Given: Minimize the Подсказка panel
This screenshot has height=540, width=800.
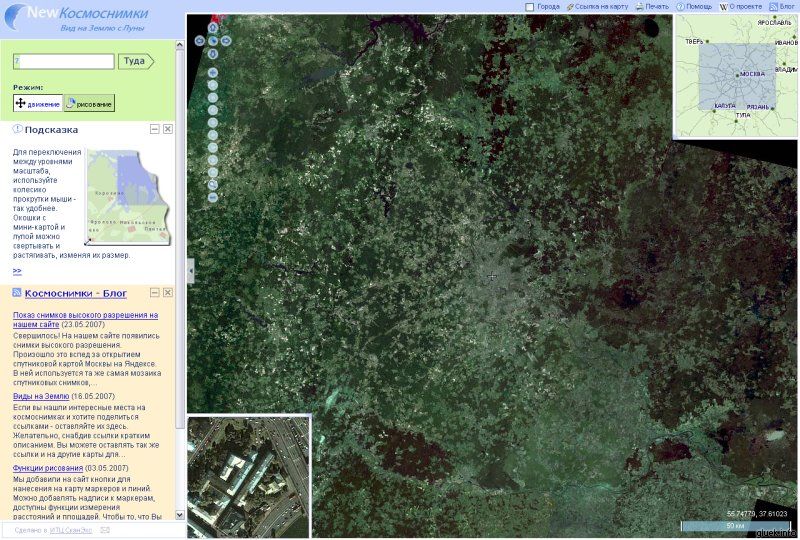Looking at the screenshot, I should coord(155,129).
